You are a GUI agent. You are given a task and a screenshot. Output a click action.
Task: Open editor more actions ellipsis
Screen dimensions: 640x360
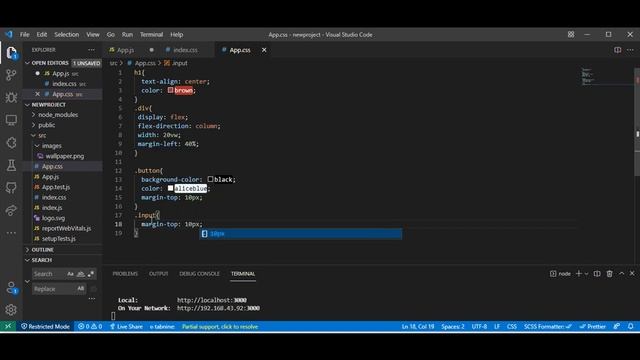tap(630, 50)
